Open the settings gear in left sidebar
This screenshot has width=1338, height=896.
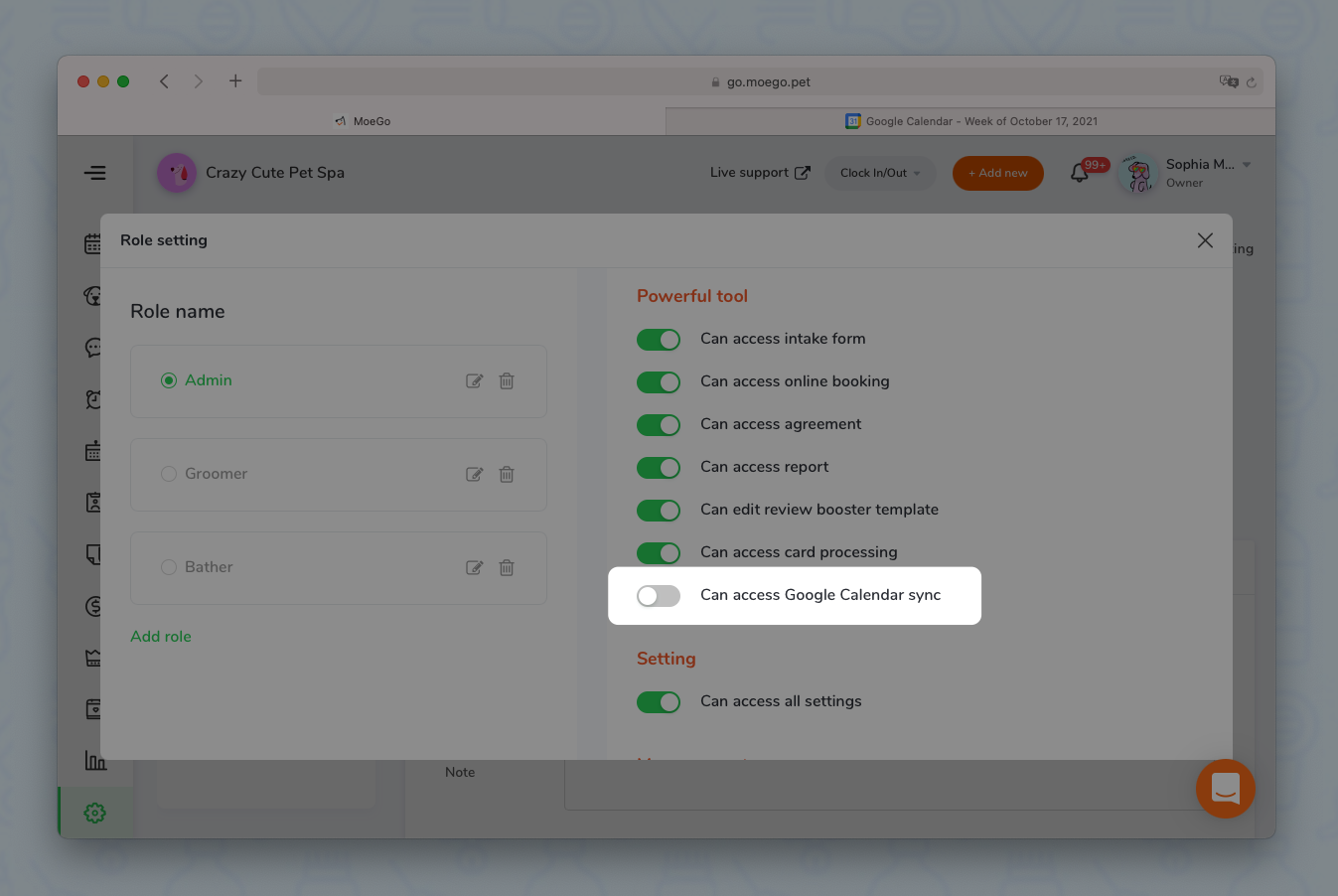pos(95,813)
